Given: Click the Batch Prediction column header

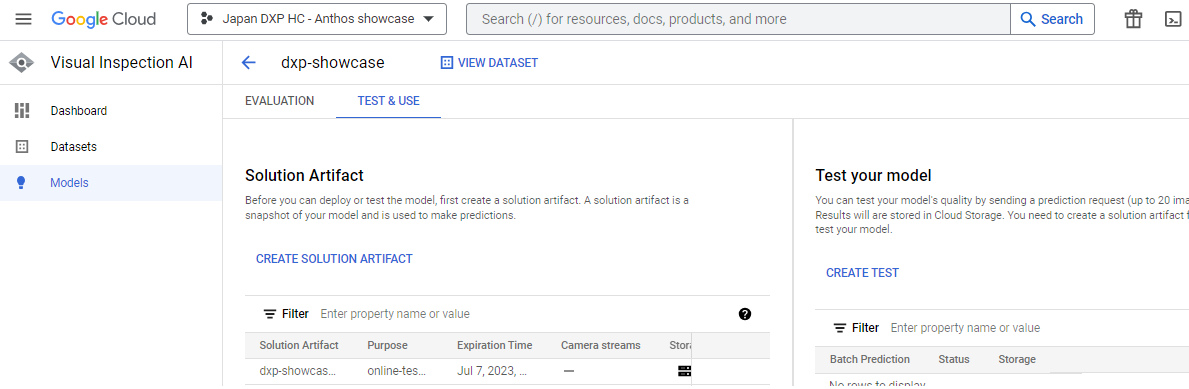Looking at the screenshot, I should (x=870, y=359).
